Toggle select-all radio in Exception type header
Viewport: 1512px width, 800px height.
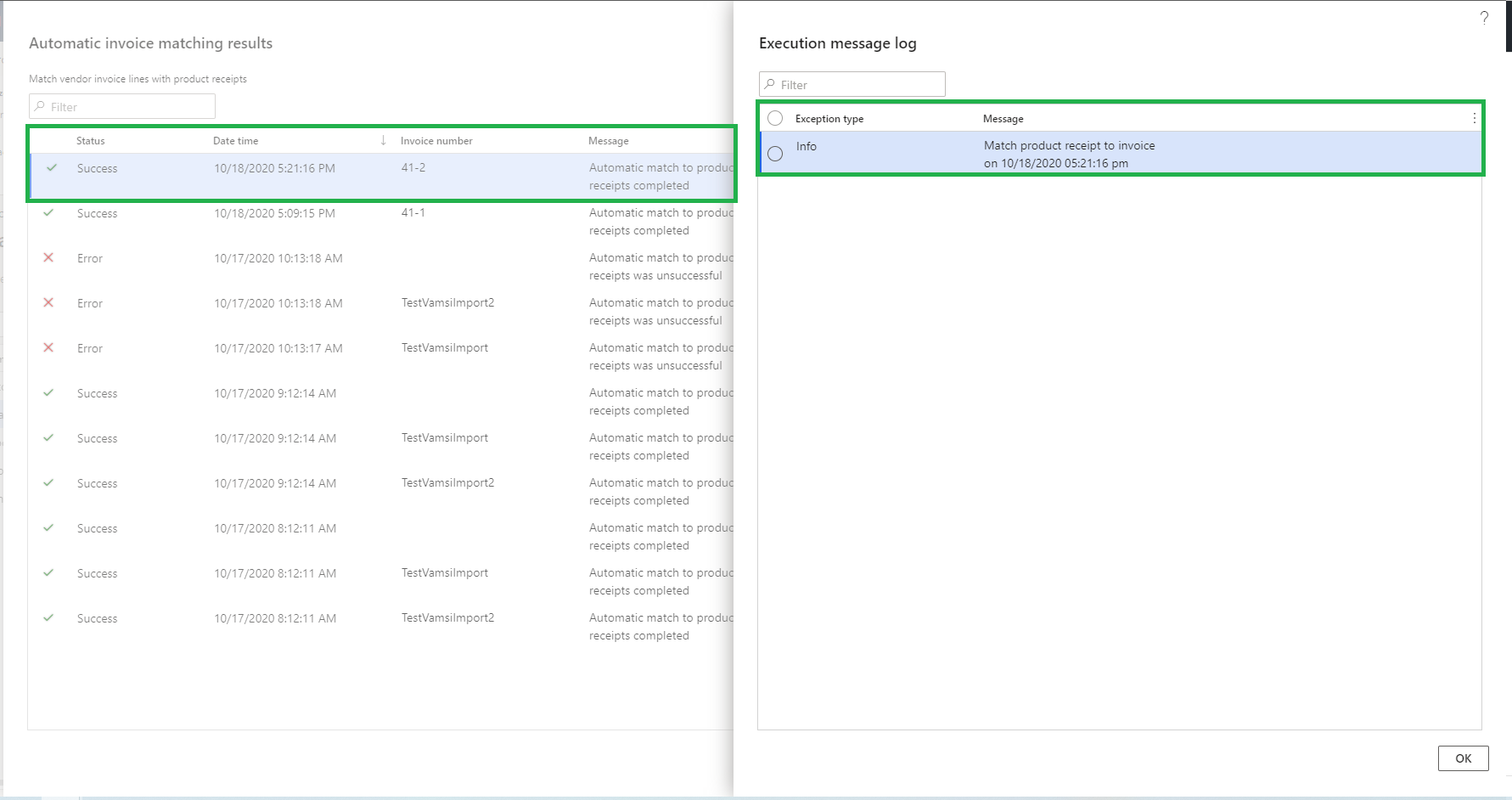pyautogui.click(x=775, y=119)
